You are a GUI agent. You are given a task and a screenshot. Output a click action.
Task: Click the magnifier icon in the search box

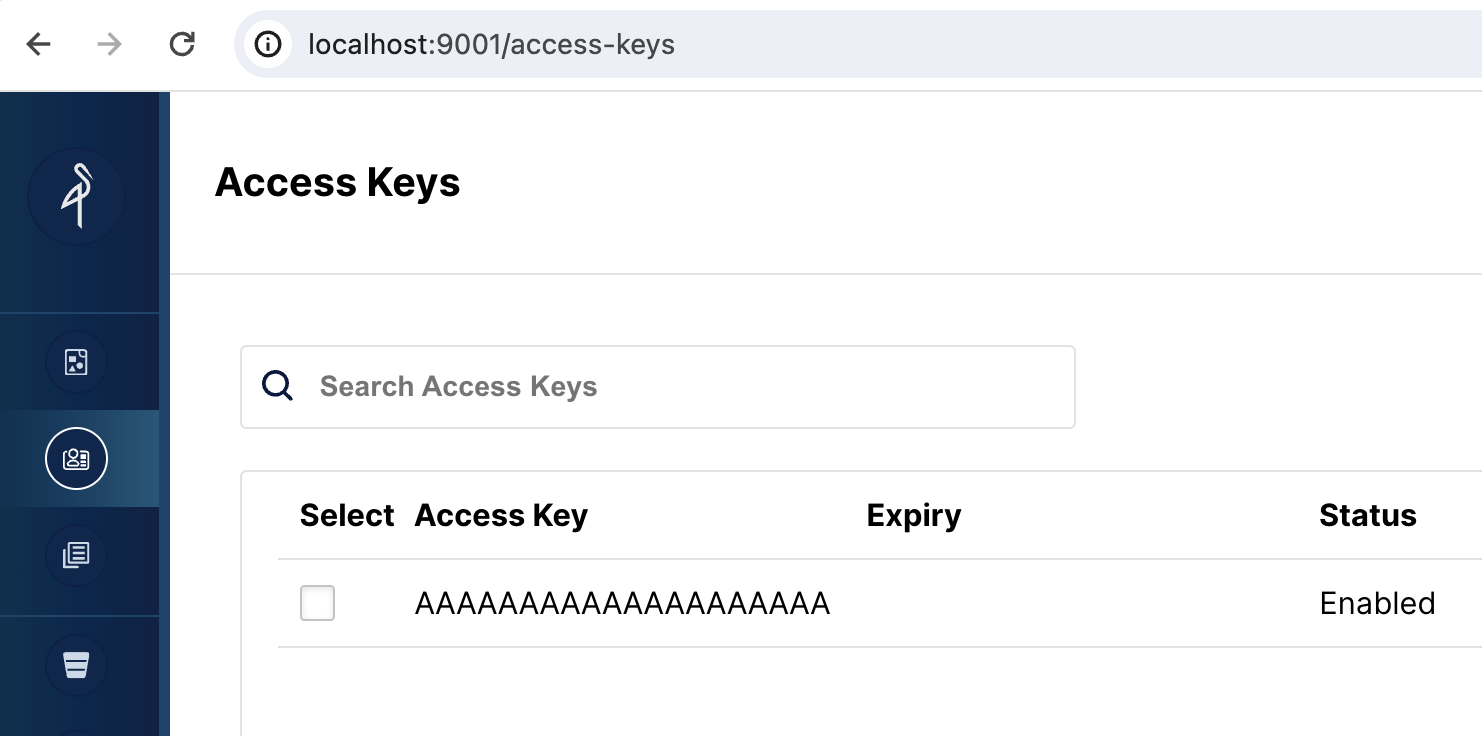[277, 386]
